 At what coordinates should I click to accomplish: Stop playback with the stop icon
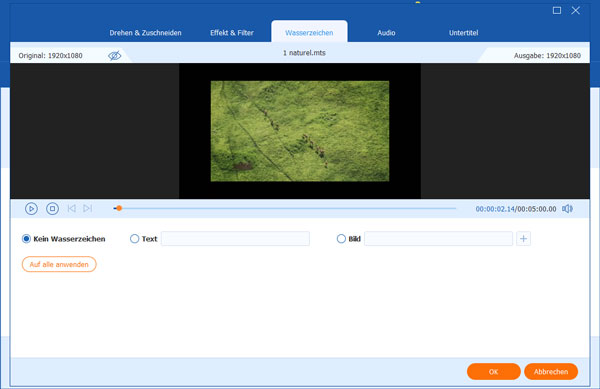[52, 208]
